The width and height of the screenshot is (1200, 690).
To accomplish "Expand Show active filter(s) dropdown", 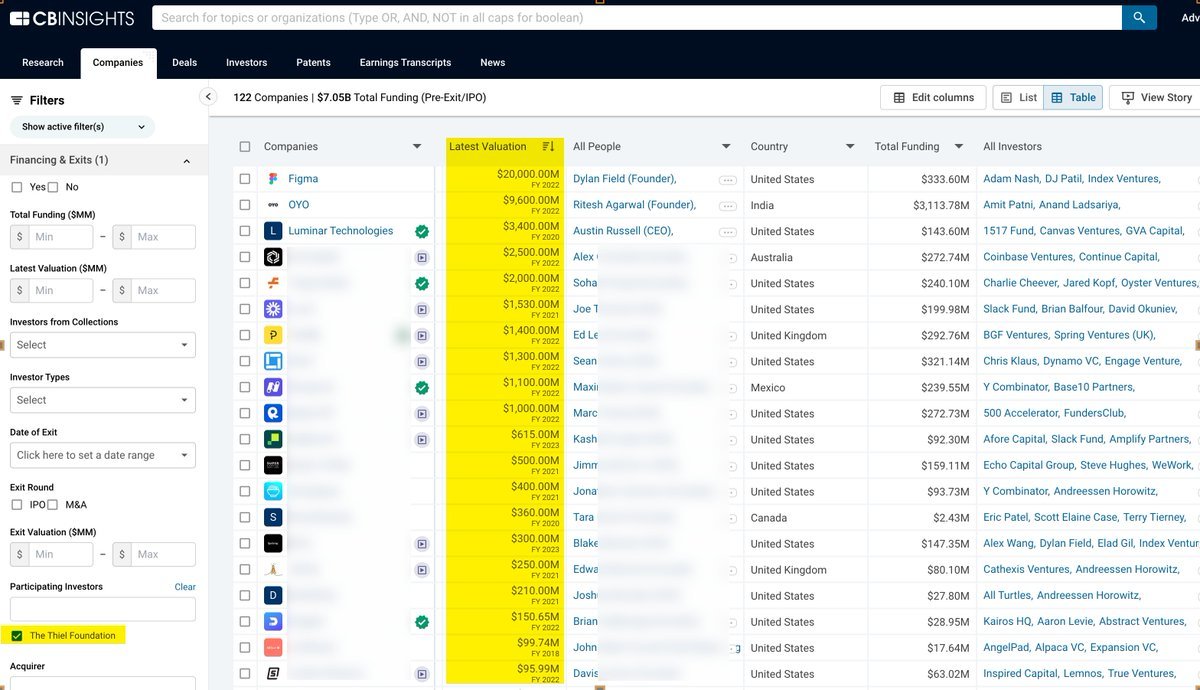I will tap(82, 127).
